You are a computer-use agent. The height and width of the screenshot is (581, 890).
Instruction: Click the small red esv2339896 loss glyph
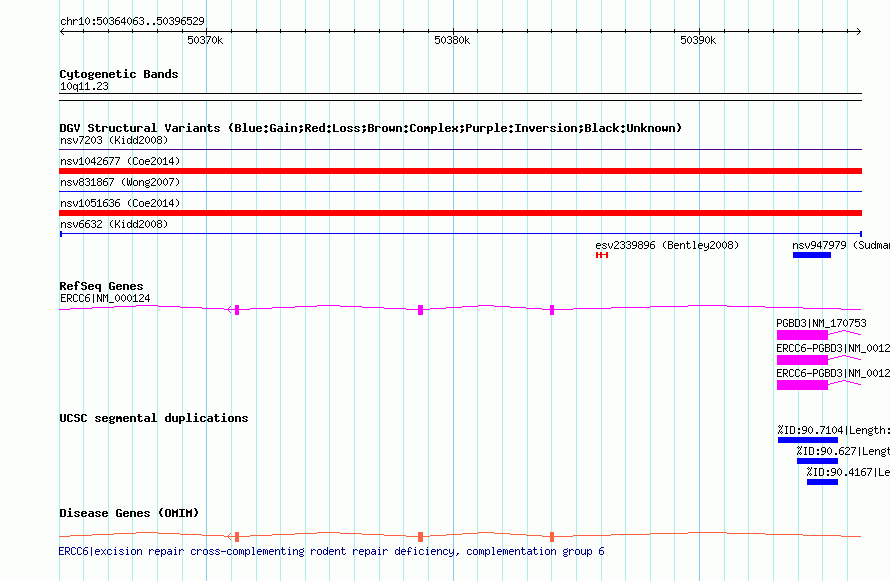coord(602,255)
